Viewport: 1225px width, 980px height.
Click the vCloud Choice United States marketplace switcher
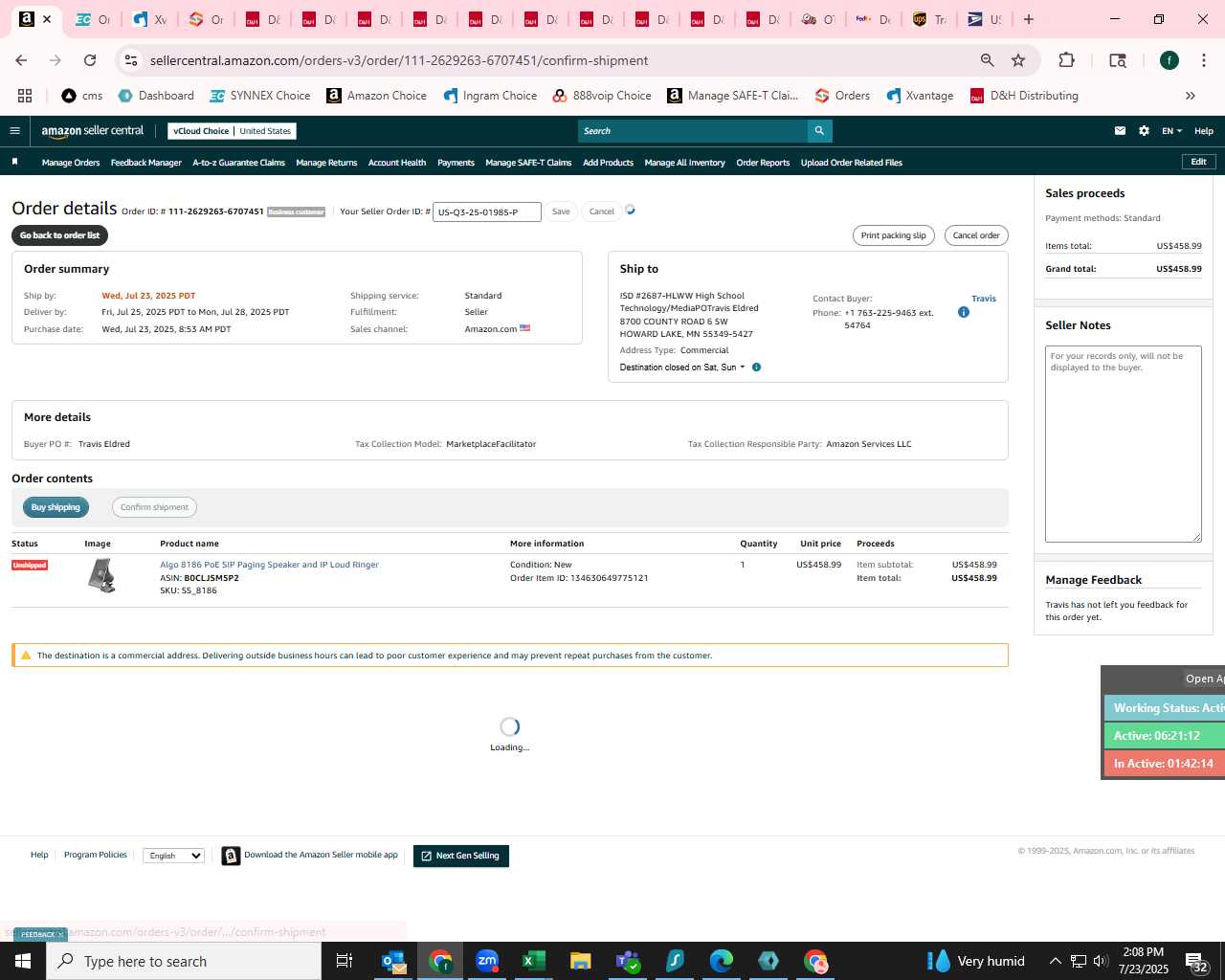232,131
